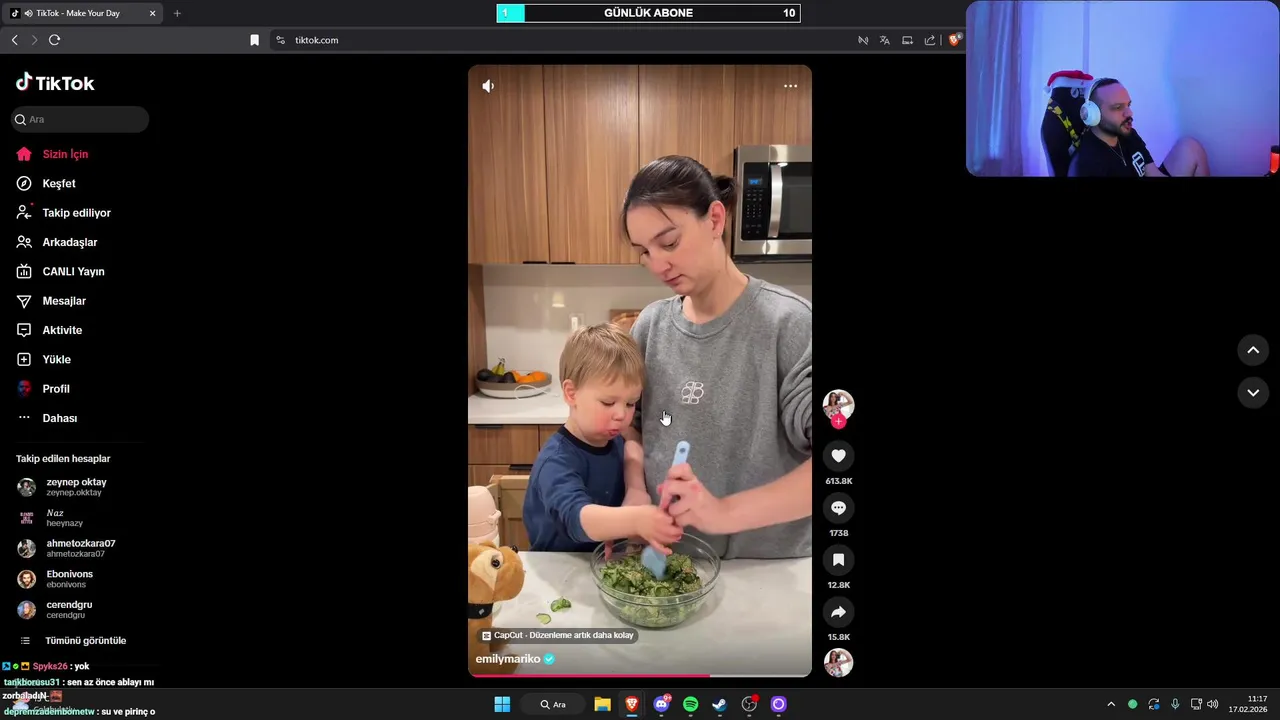The image size is (1280, 720).
Task: Focus the TikTok 'Ara' search box
Action: point(80,119)
